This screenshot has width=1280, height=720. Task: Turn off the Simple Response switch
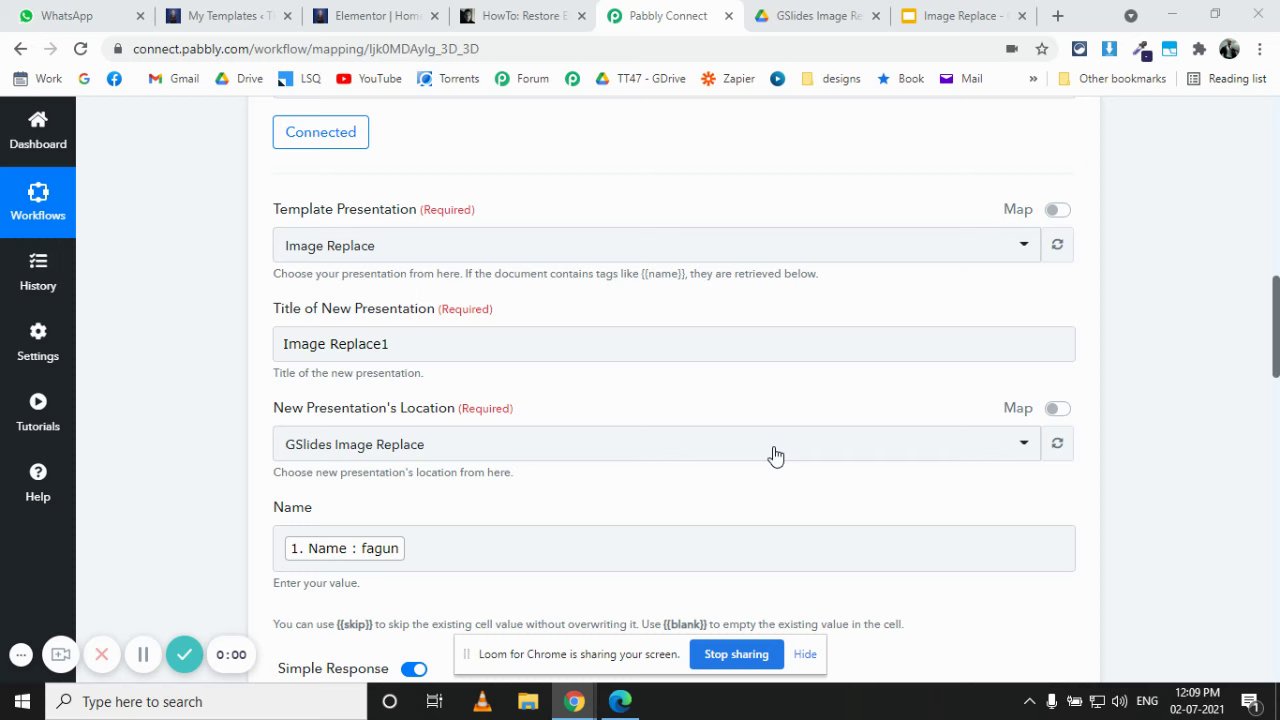pyautogui.click(x=413, y=669)
